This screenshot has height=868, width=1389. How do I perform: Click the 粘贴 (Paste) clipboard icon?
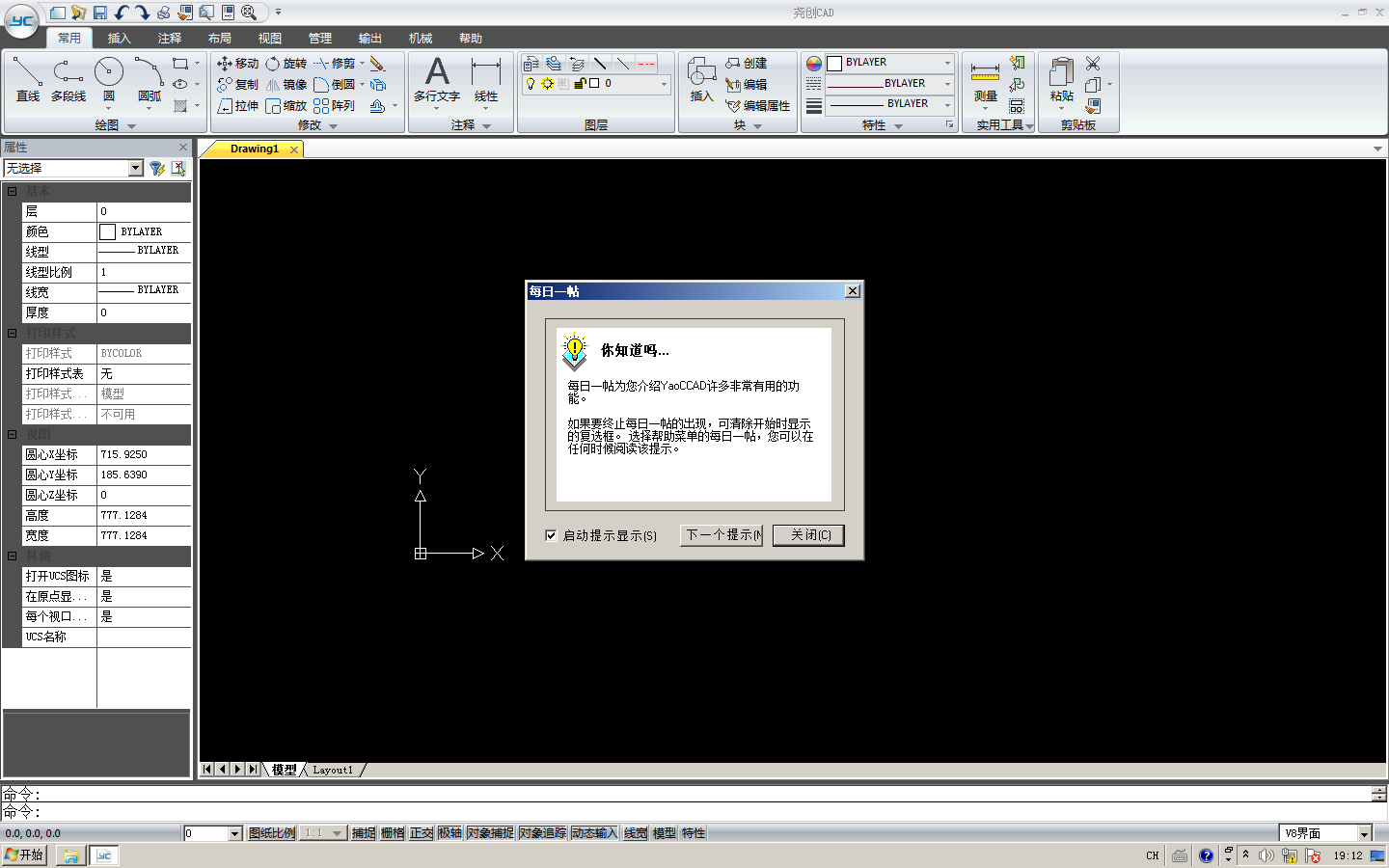pyautogui.click(x=1061, y=80)
